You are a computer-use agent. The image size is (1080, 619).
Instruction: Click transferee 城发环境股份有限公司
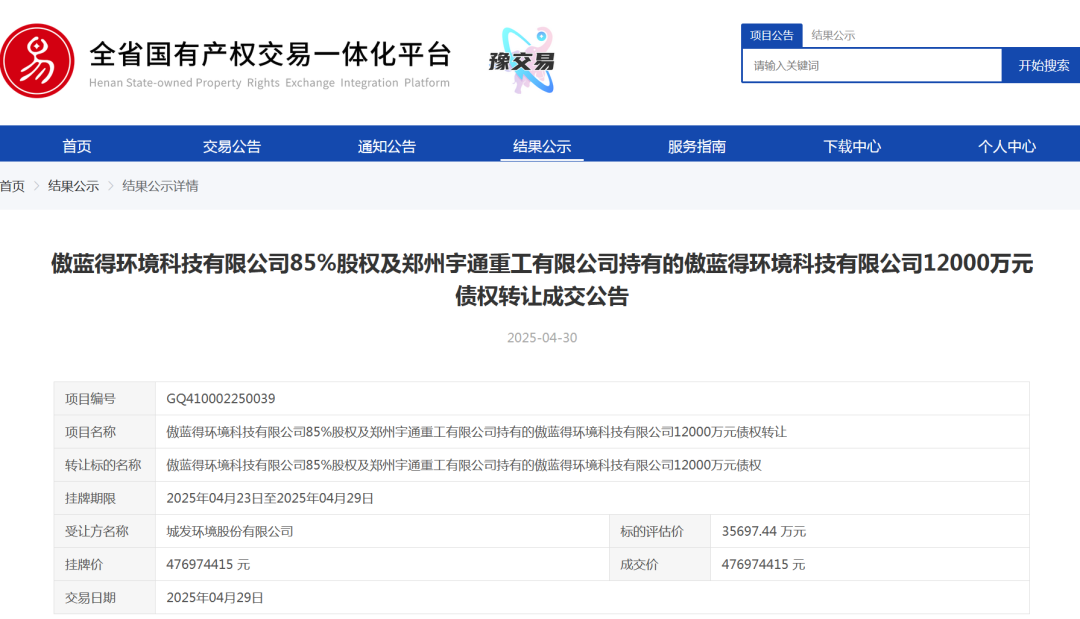point(230,531)
